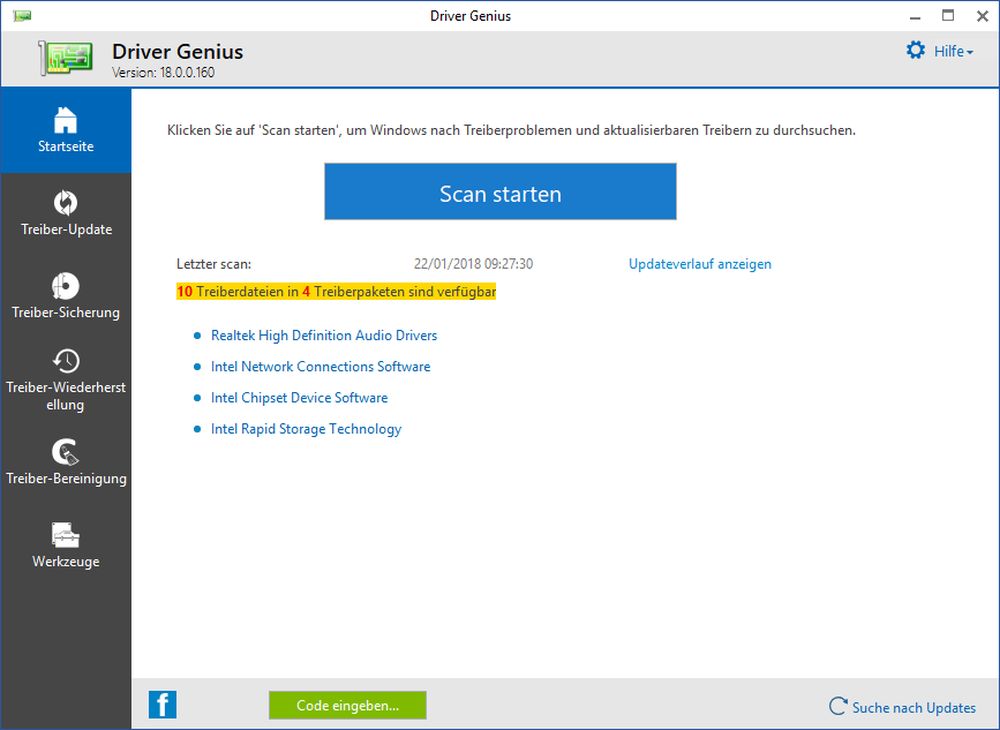Select the Treiber-Sicherung backup icon

(x=65, y=286)
